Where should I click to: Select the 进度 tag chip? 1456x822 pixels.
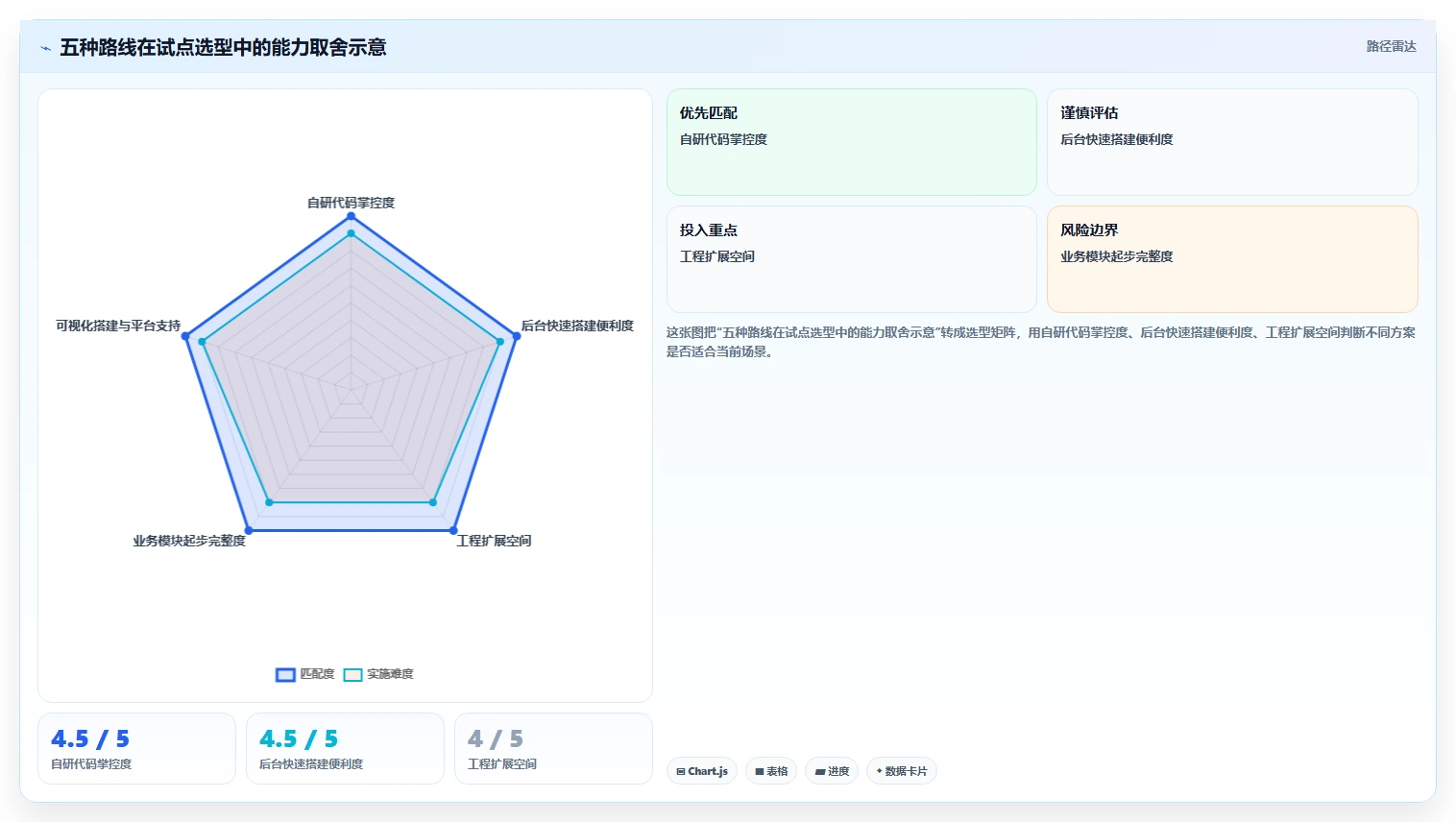click(x=832, y=771)
